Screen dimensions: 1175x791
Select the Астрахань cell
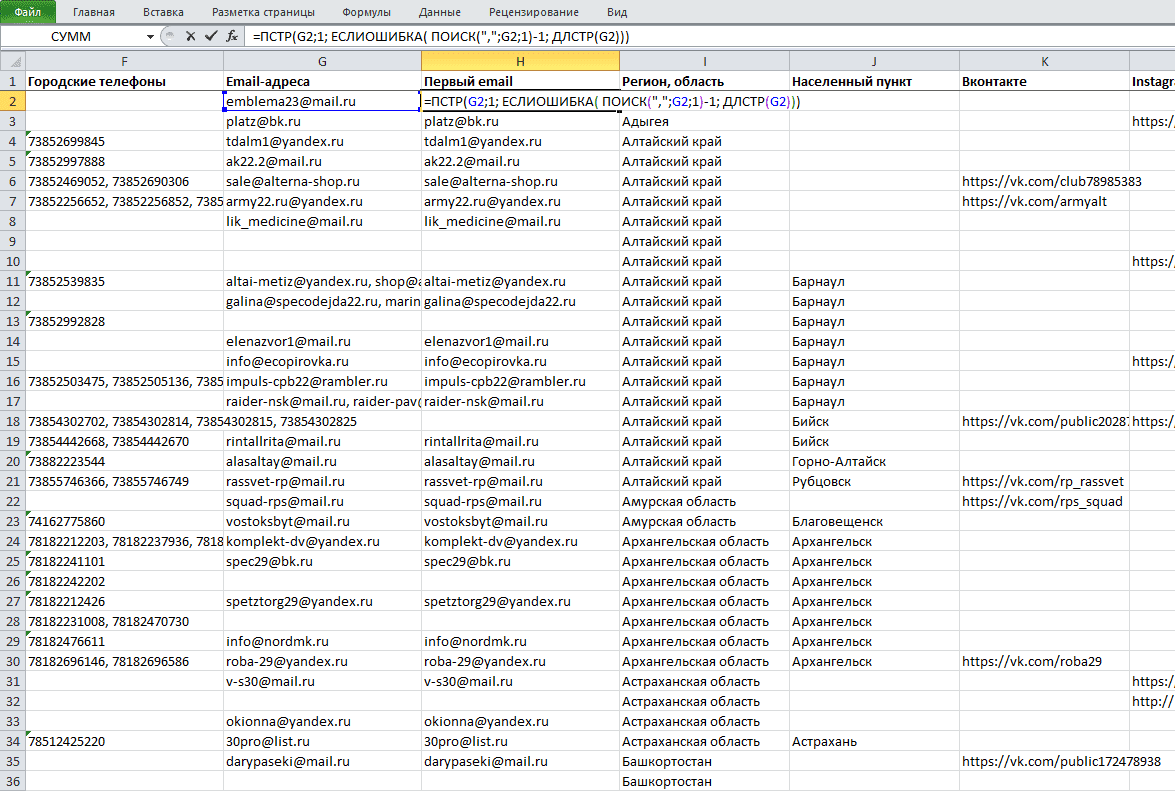[875, 742]
